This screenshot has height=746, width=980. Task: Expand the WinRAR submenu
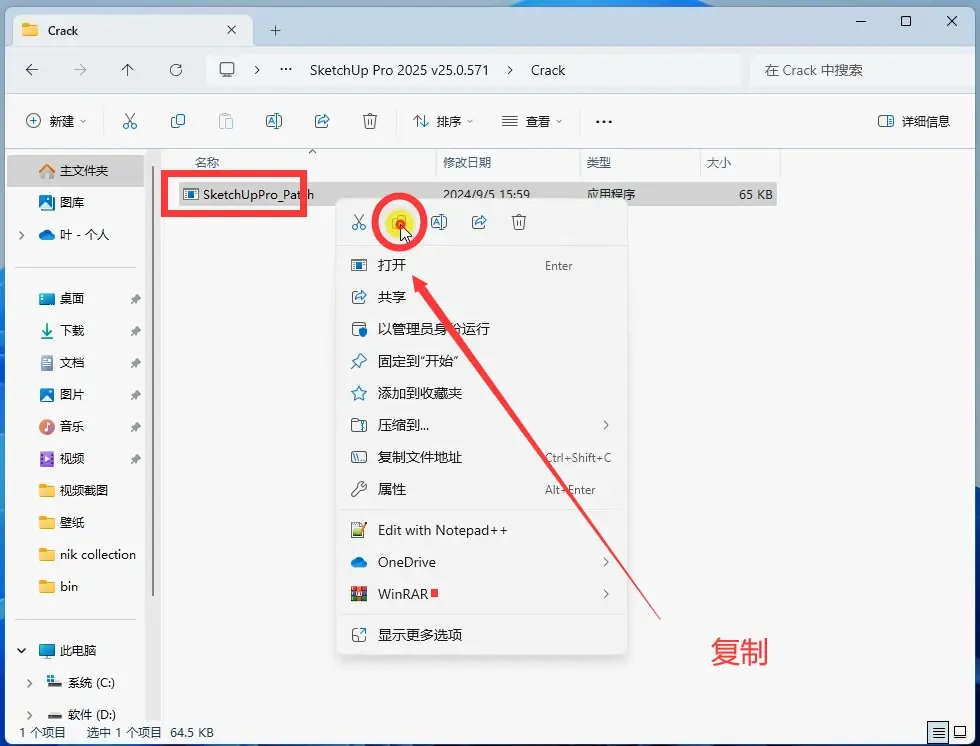[x=606, y=594]
